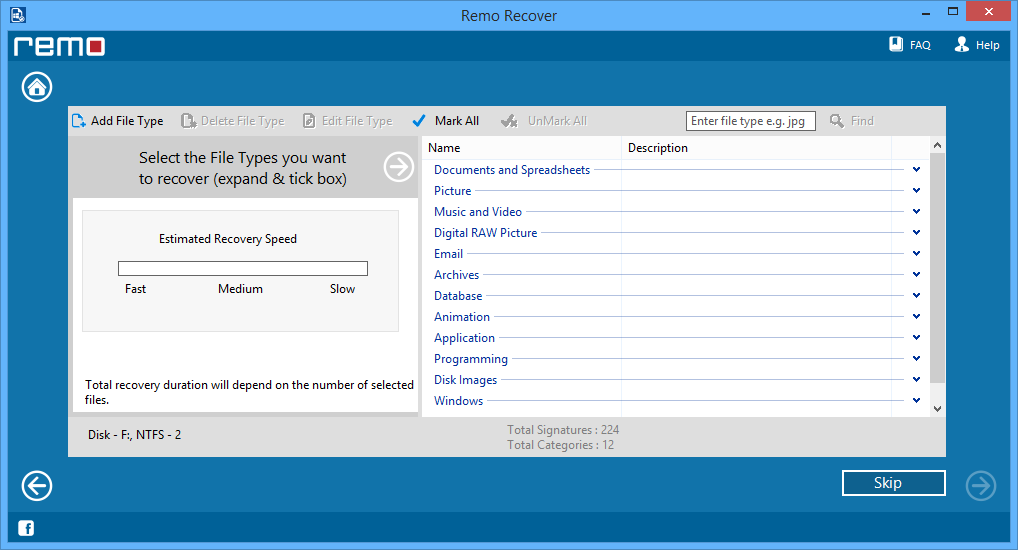
Task: Open the Facebook icon
Action: click(26, 528)
